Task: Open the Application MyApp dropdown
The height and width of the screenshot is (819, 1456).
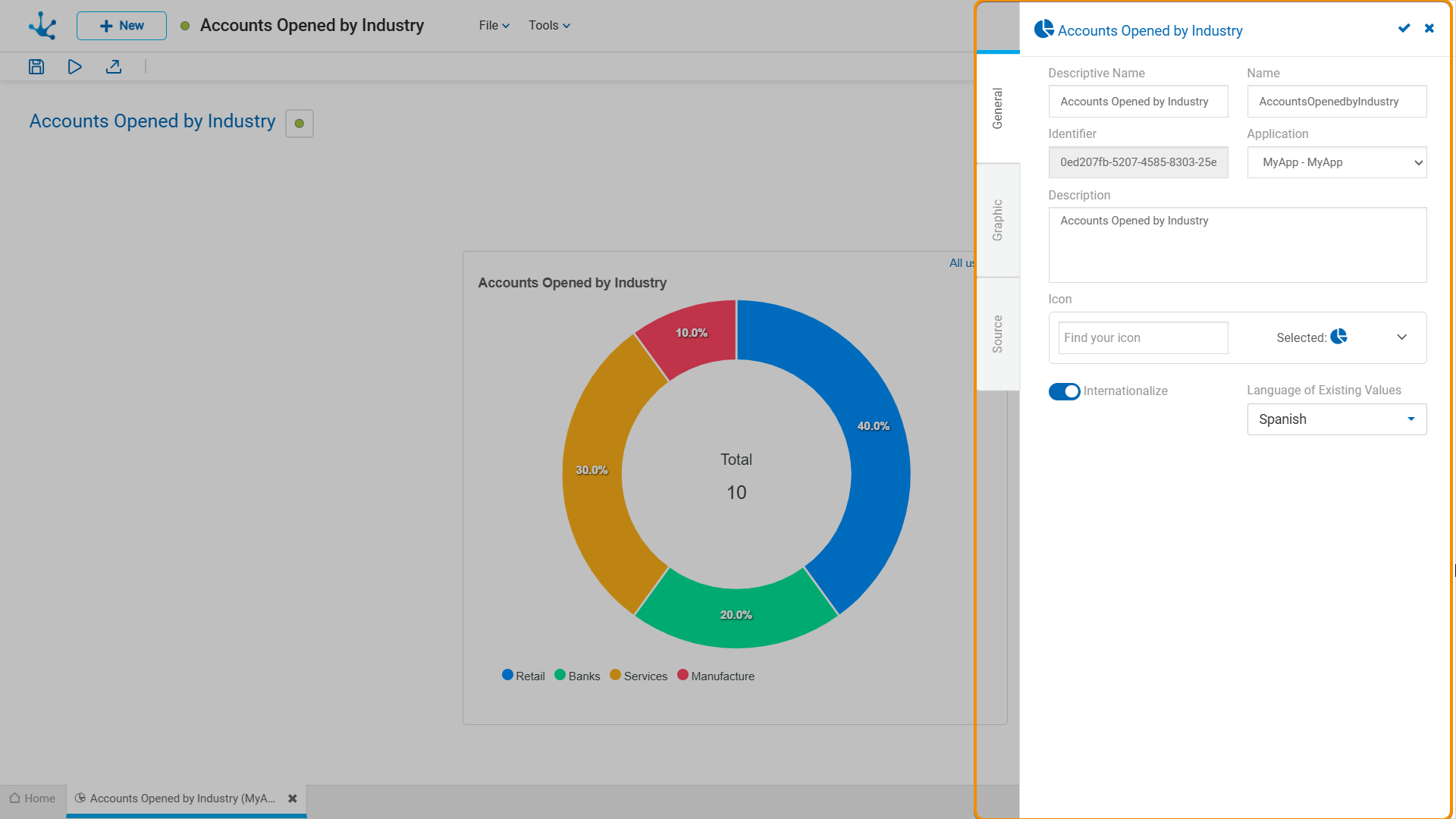Action: [x=1336, y=162]
